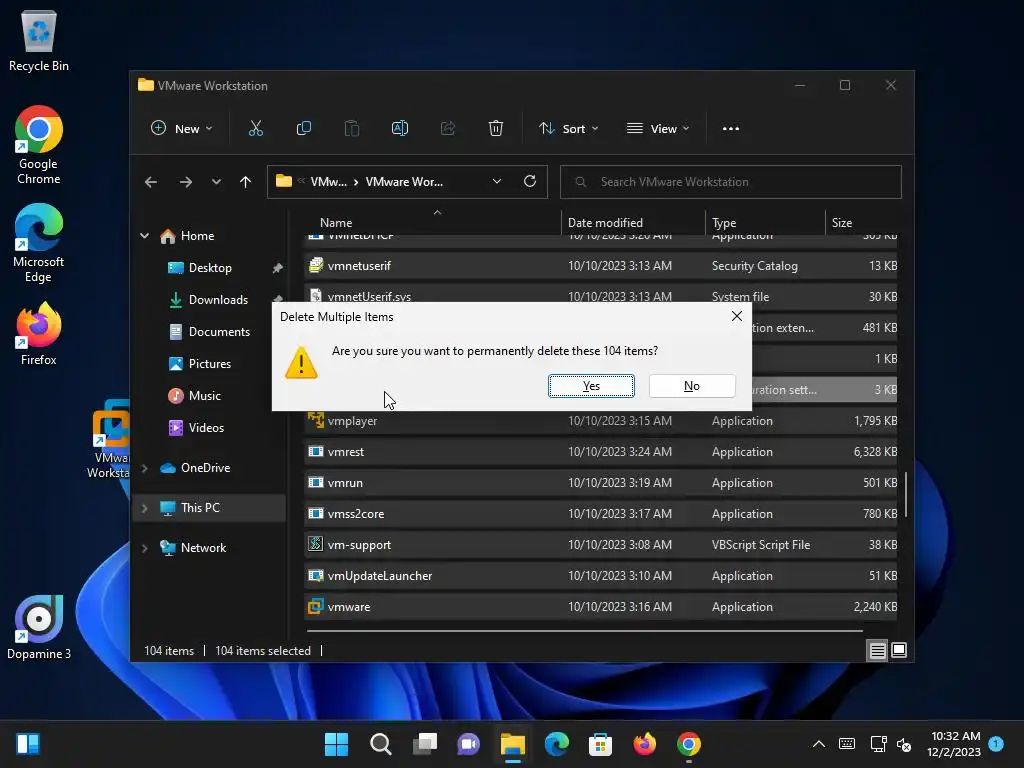Screen dimensions: 1024x768
Task: Select the vmplayer application file
Action: tap(600, 421)
